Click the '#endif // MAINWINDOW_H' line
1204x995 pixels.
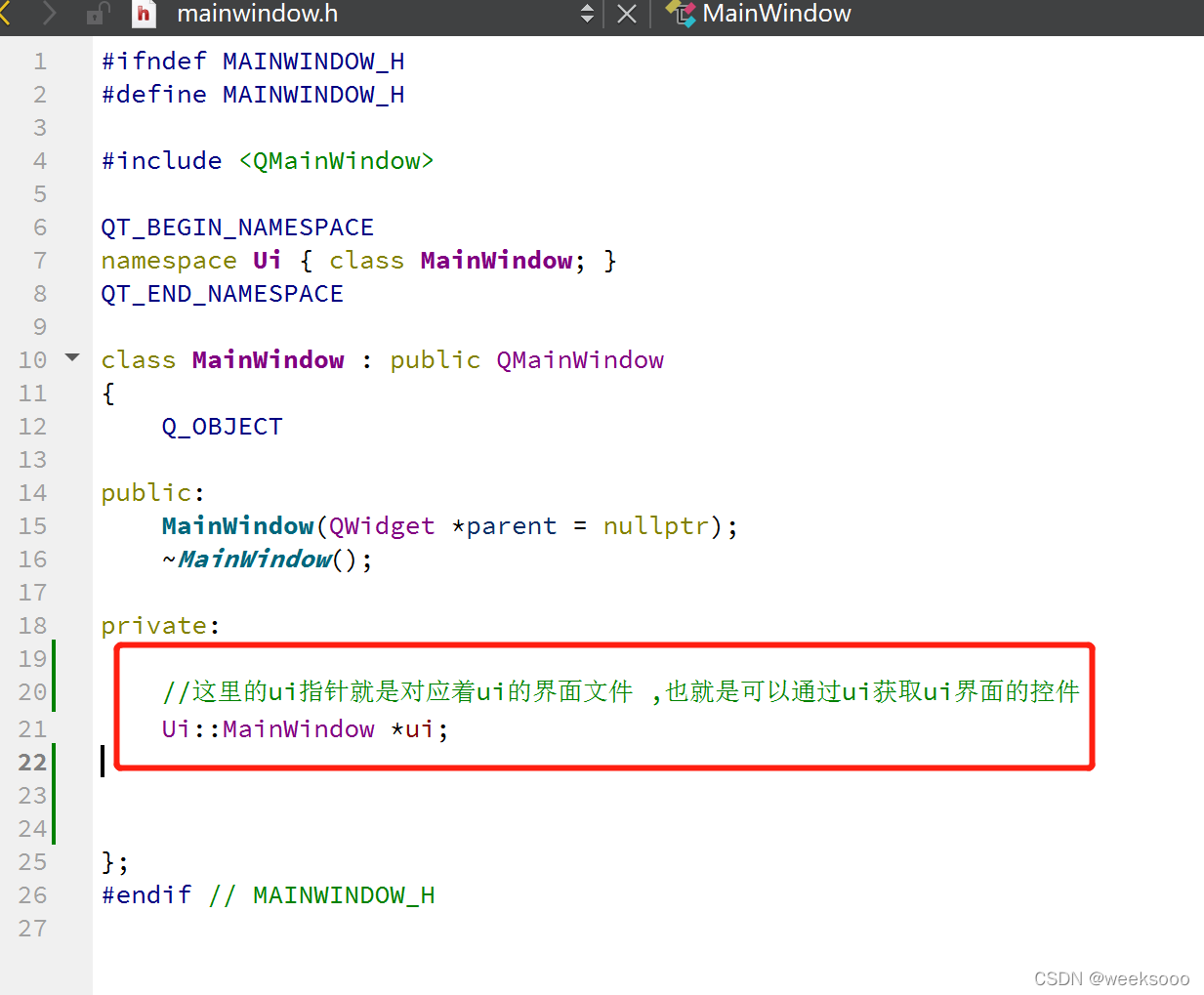pos(269,895)
